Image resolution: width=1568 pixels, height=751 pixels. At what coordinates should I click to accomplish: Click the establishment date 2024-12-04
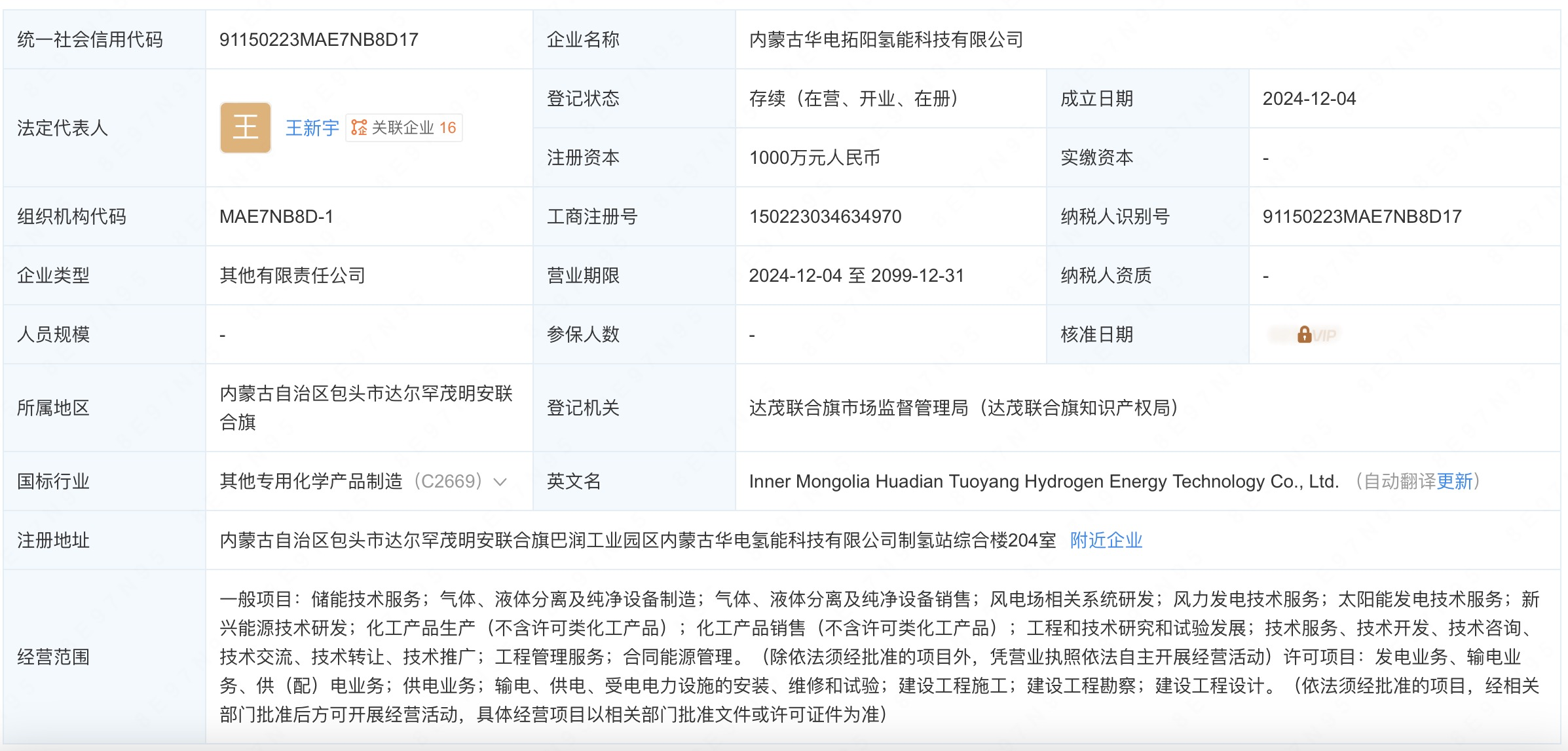pos(1309,99)
